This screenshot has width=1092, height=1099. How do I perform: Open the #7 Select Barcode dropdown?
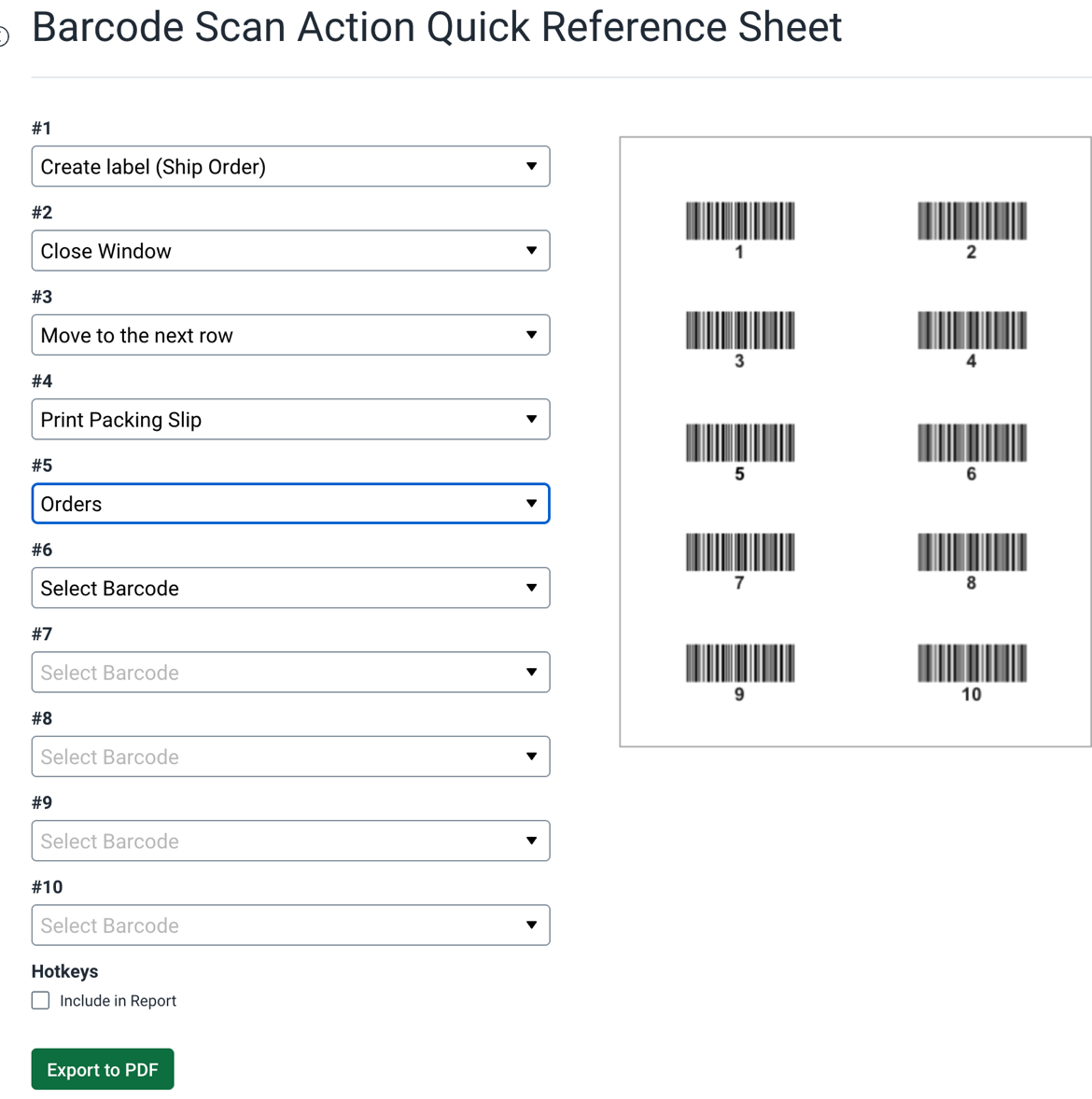coord(290,672)
